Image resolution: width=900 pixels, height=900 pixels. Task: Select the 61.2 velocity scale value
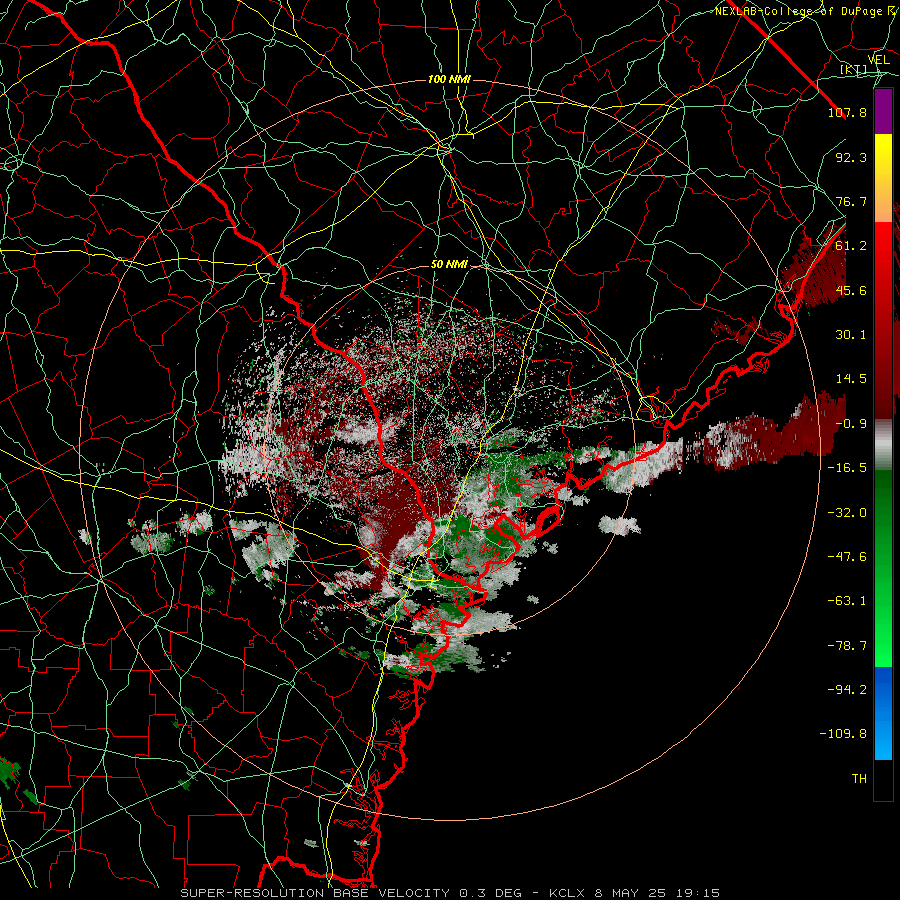point(851,246)
